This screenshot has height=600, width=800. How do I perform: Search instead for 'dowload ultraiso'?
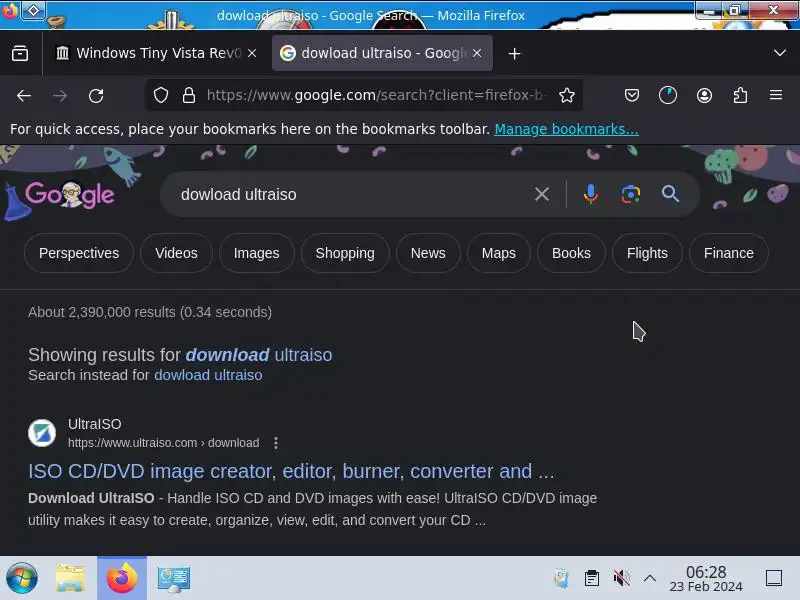click(x=208, y=375)
